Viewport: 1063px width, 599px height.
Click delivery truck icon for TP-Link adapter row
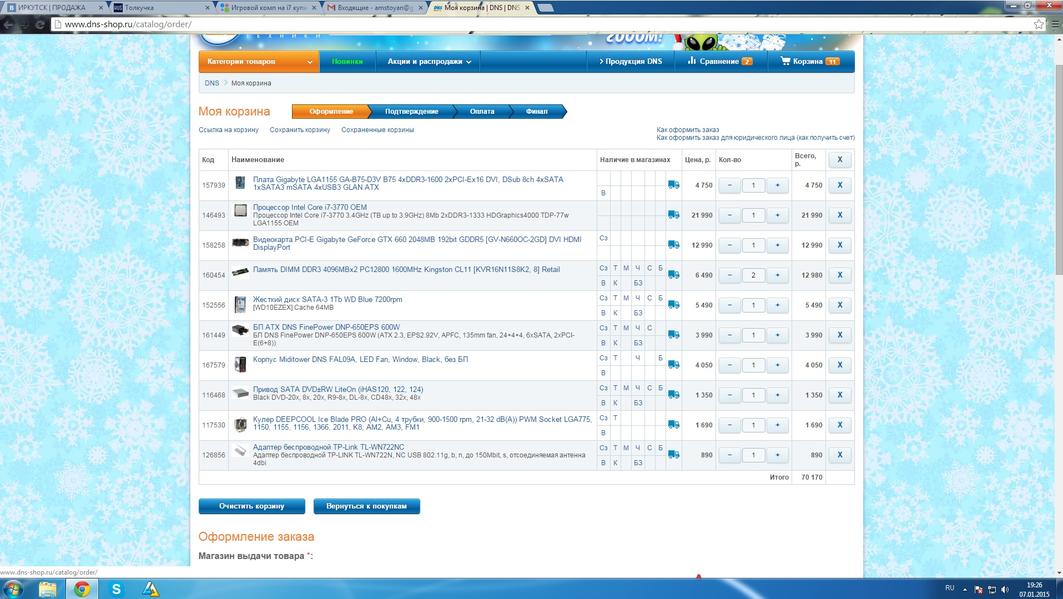point(673,455)
